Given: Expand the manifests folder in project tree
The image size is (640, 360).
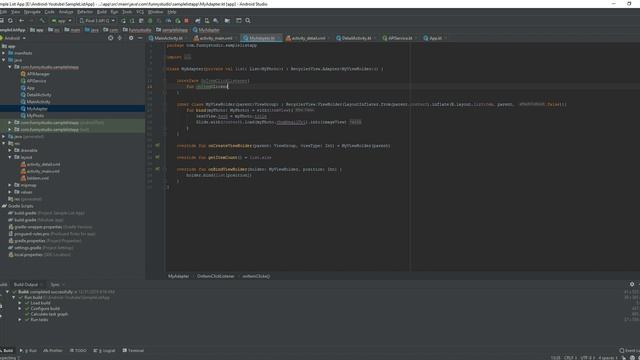Looking at the screenshot, I should point(4,53).
